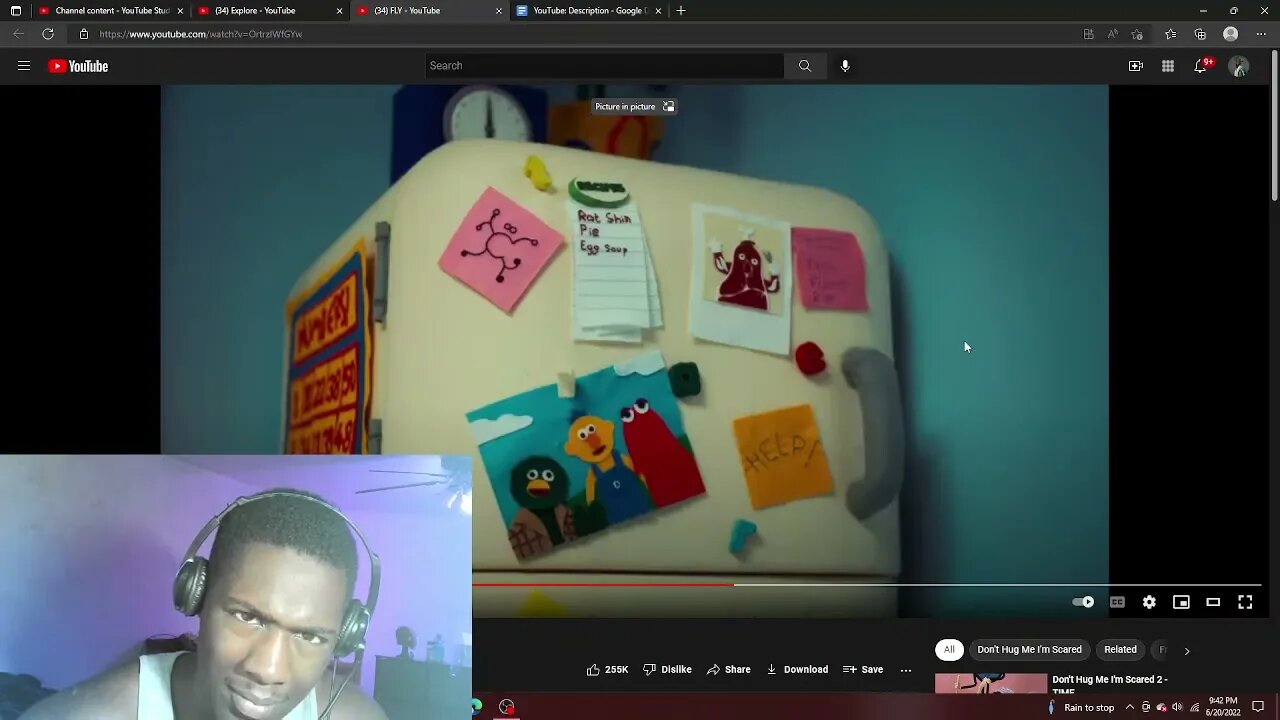Open the taskbar network icon

[x=1194, y=707]
